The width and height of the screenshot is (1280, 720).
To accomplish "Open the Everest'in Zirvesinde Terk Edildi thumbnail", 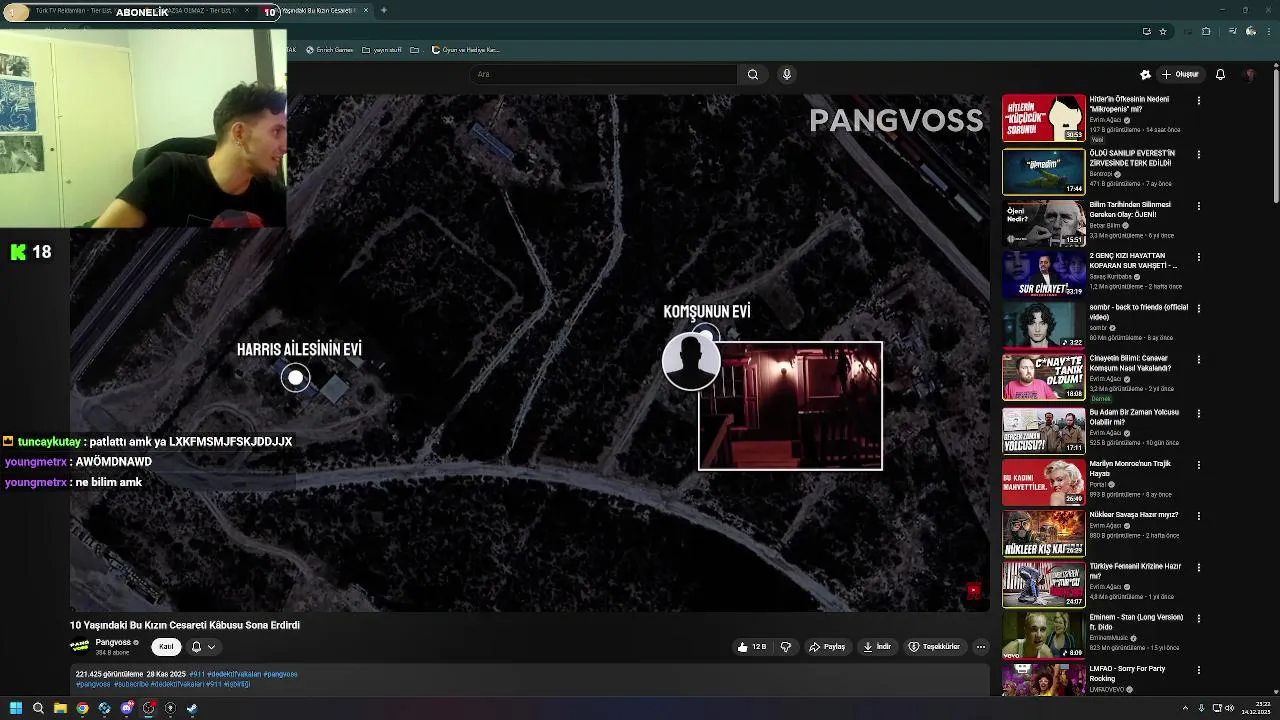I will [1043, 171].
